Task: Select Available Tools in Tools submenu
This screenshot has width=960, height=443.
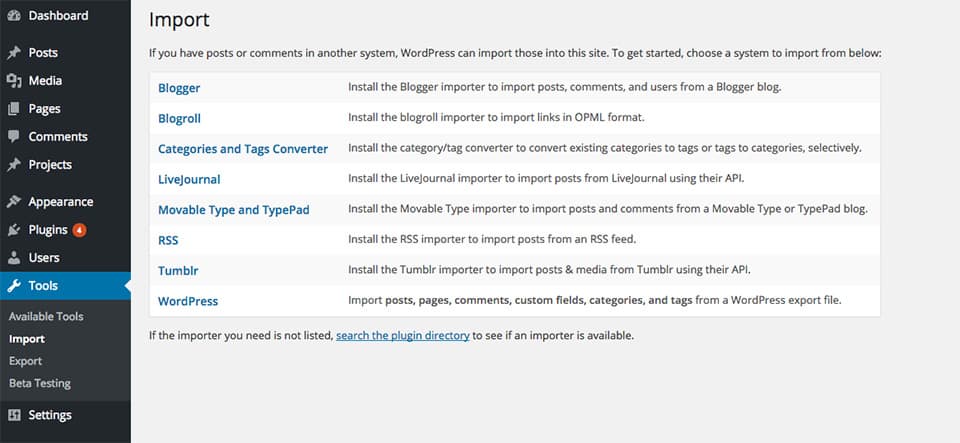Action: pyautogui.click(x=46, y=316)
